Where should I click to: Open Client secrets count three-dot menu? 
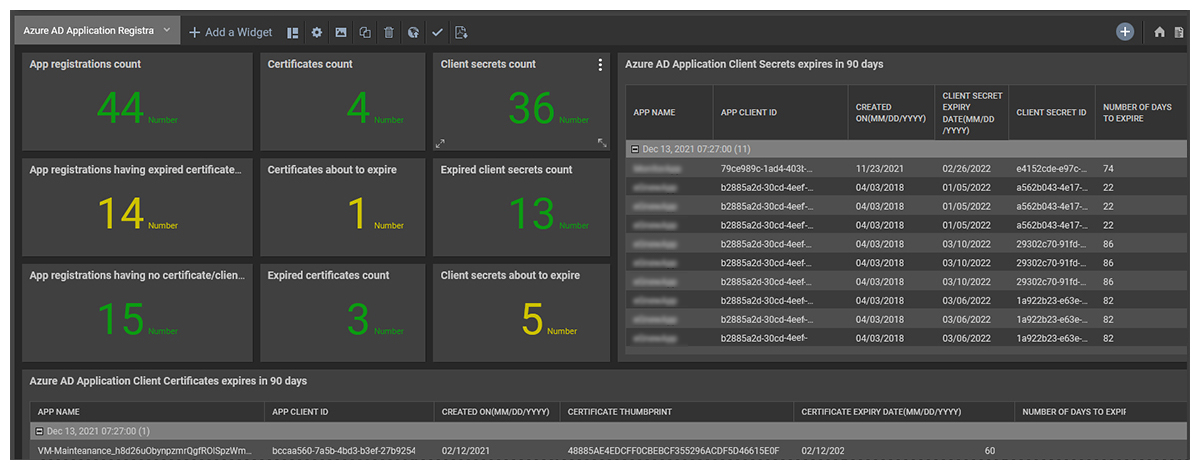coord(600,65)
